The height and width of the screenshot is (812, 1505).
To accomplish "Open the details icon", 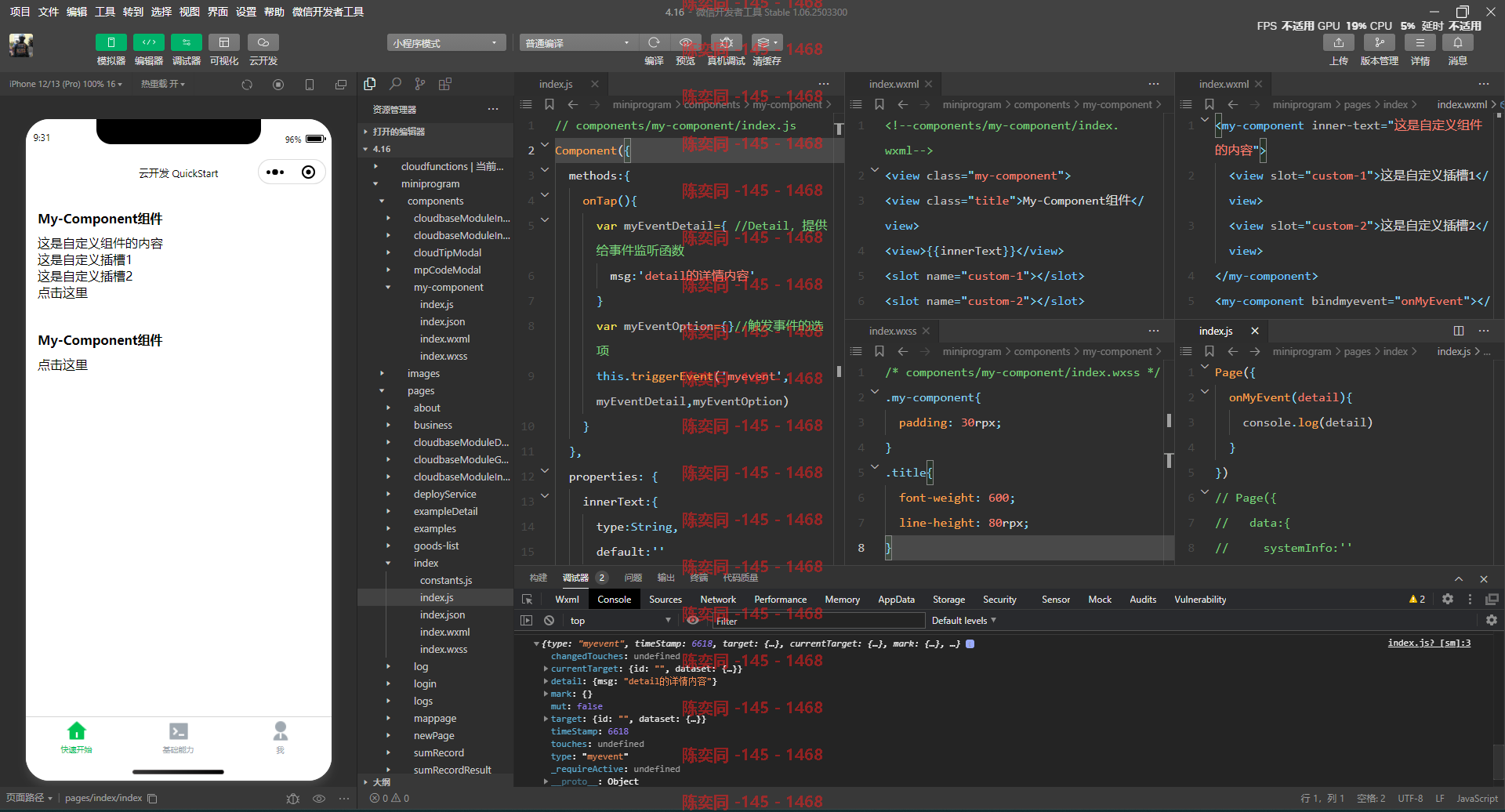I will click(1420, 42).
